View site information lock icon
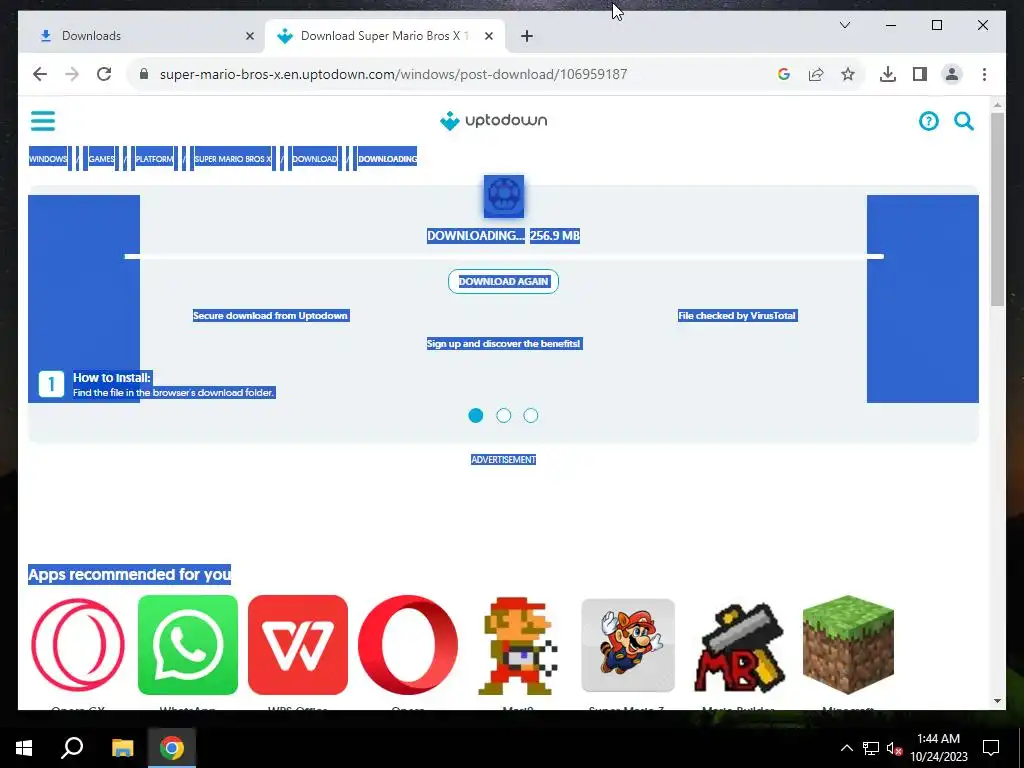Screen dimensions: 1024x768 pos(144,74)
